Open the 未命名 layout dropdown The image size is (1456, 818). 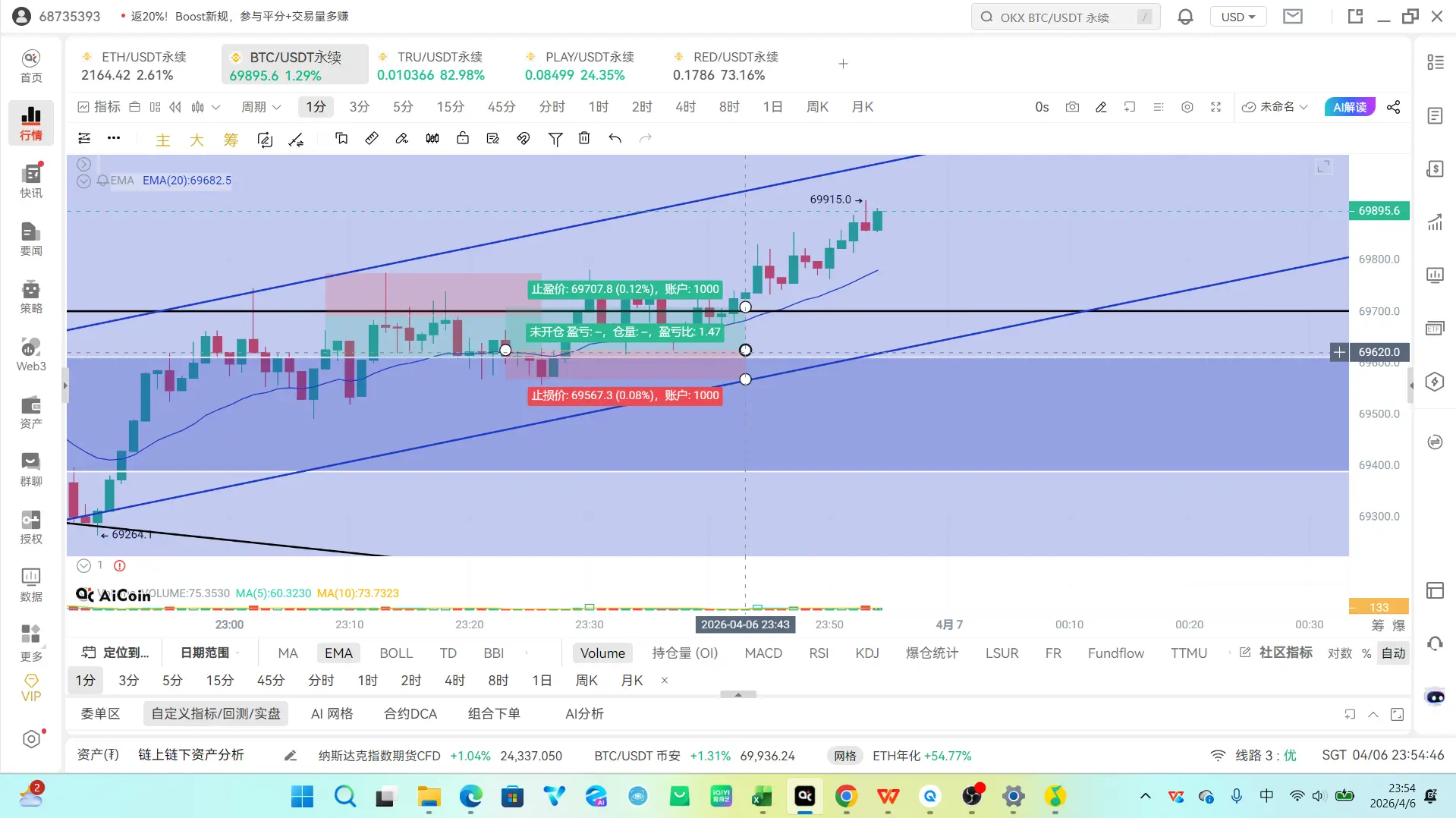coord(1275,107)
